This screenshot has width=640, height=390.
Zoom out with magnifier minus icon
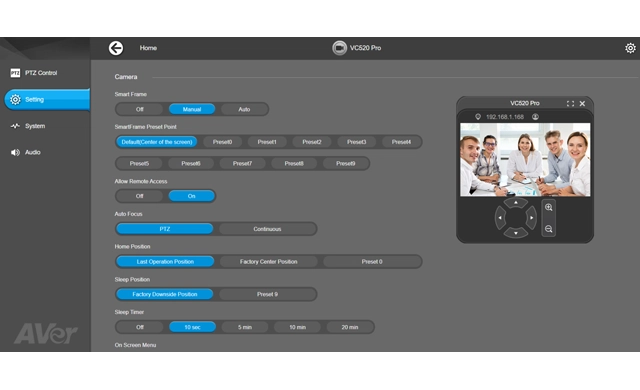pos(549,229)
